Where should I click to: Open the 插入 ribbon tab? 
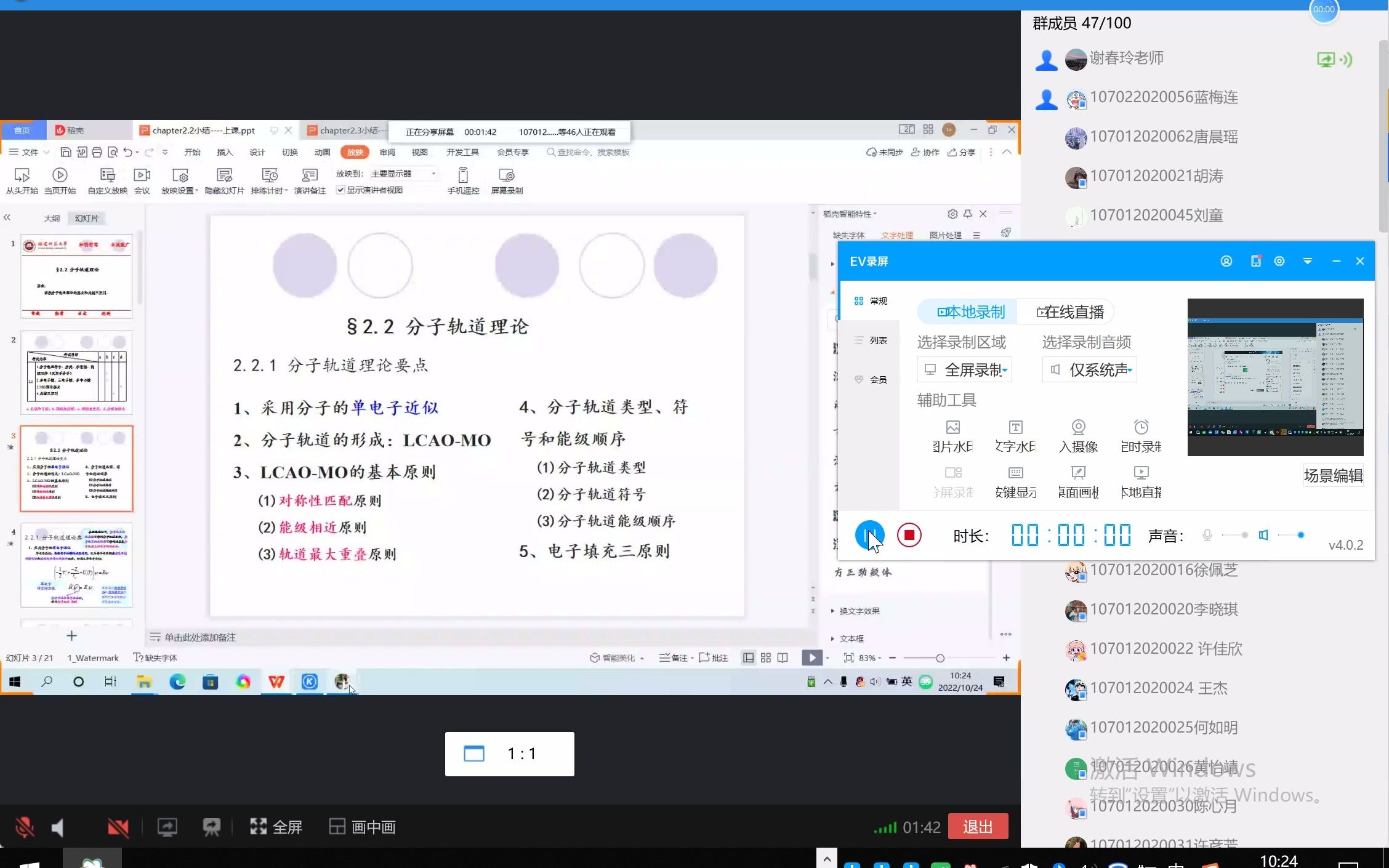tap(225, 152)
